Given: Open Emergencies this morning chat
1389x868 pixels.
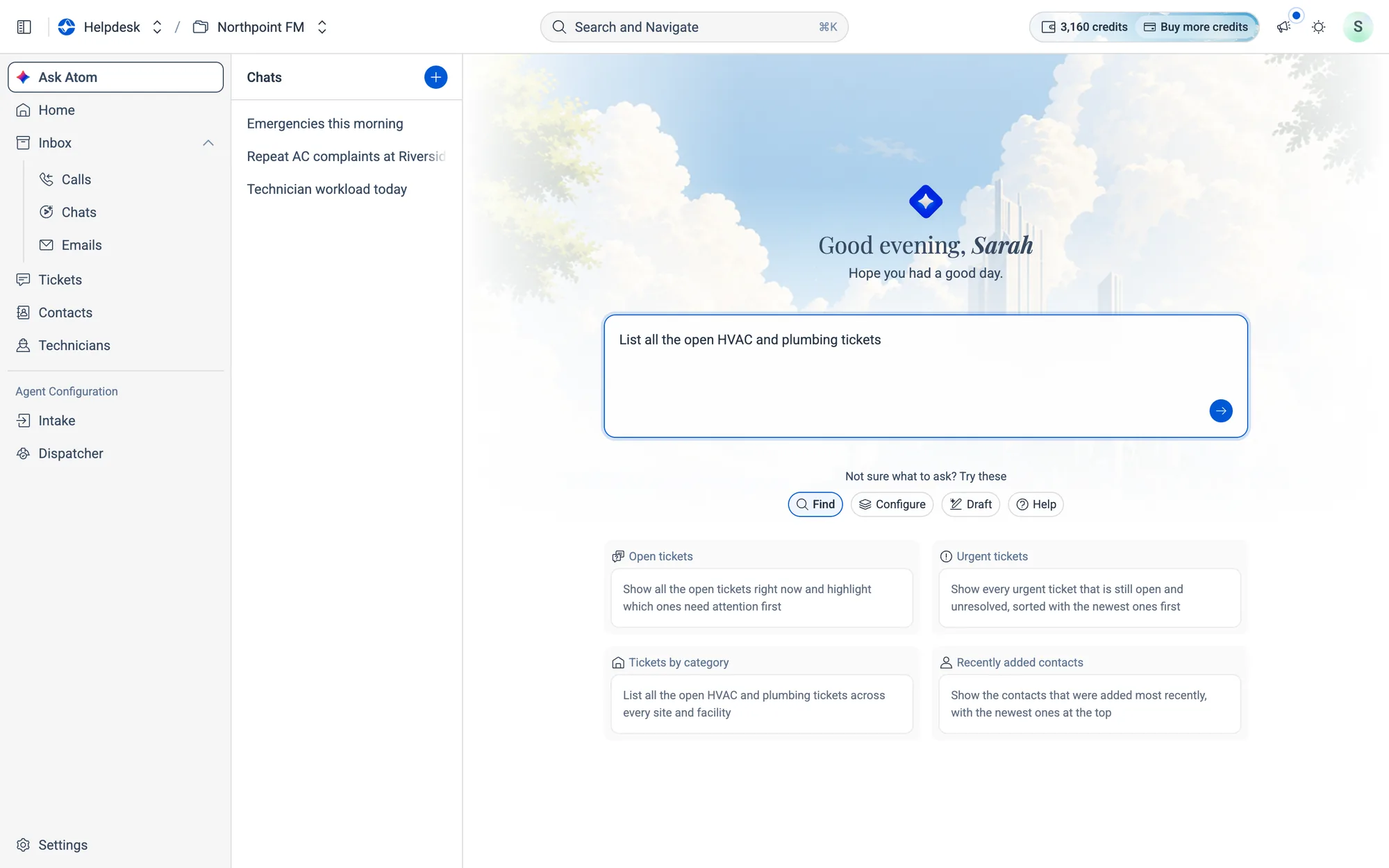Looking at the screenshot, I should pos(325,124).
